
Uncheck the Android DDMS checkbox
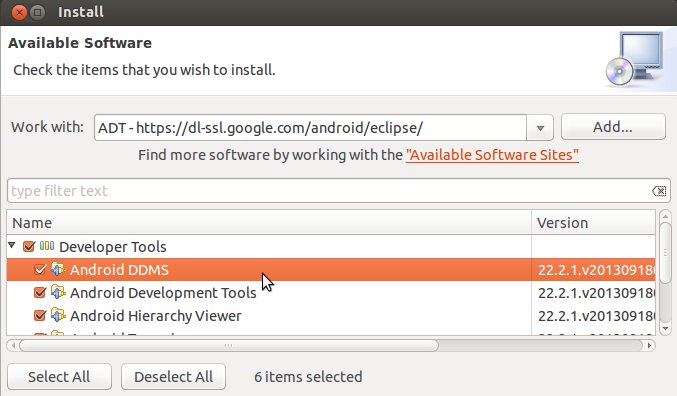(40, 269)
